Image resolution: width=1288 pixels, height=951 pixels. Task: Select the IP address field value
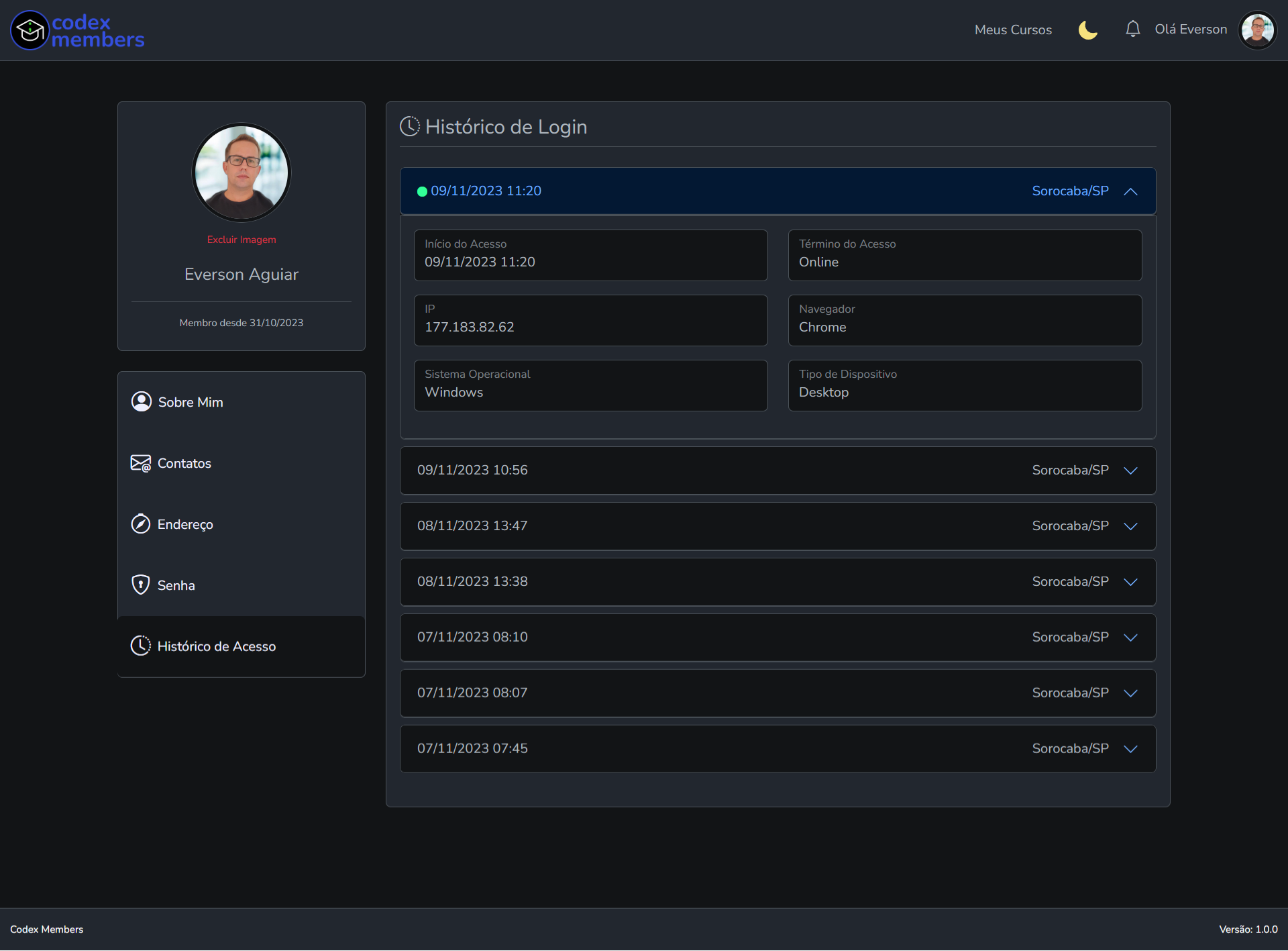[x=470, y=327]
